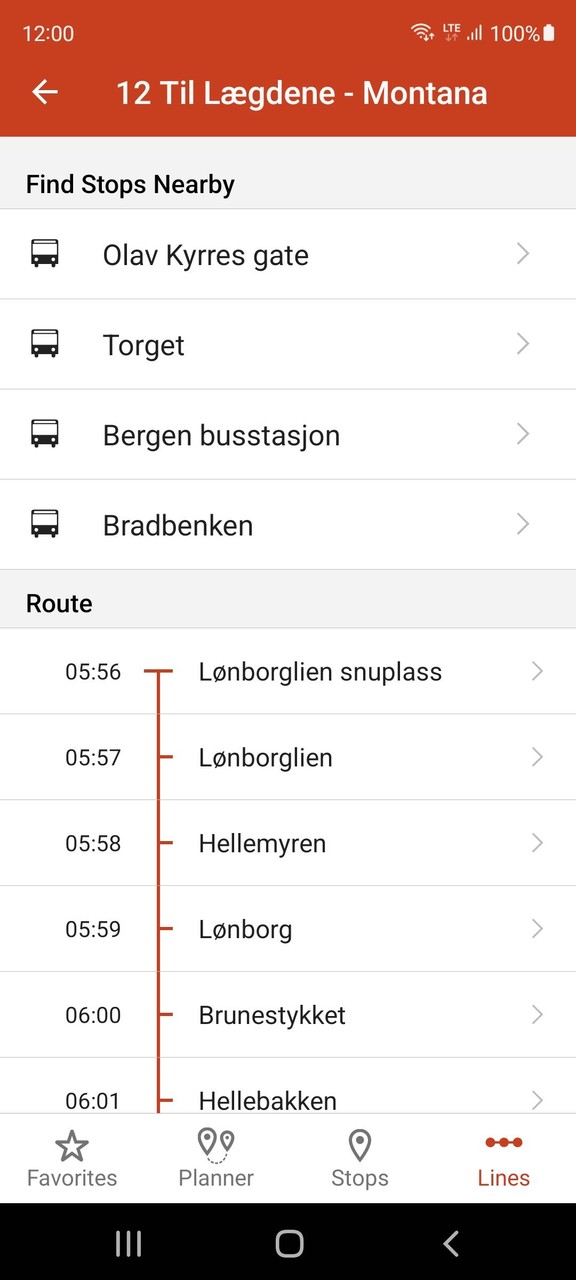576x1280 pixels.
Task: Select the Lines dots icon
Action: tap(503, 1143)
